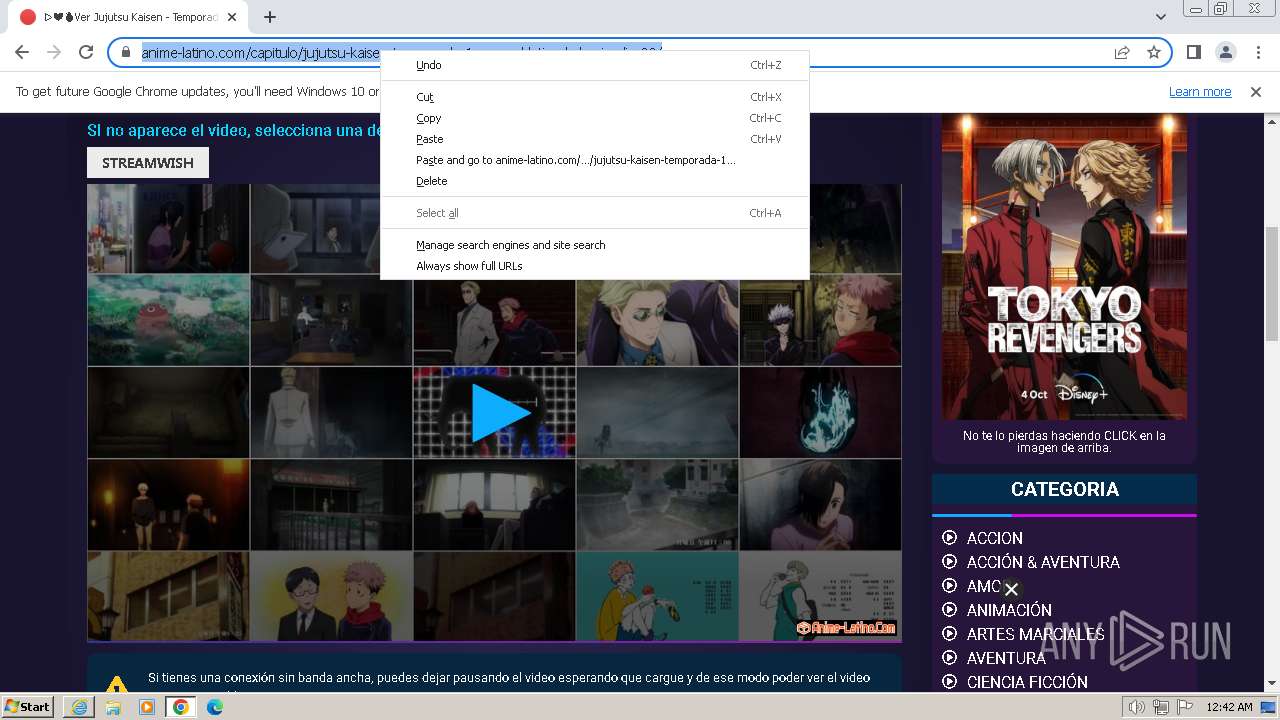The image size is (1280, 720).
Task: Open Microsoft Edge from taskbar
Action: (215, 707)
